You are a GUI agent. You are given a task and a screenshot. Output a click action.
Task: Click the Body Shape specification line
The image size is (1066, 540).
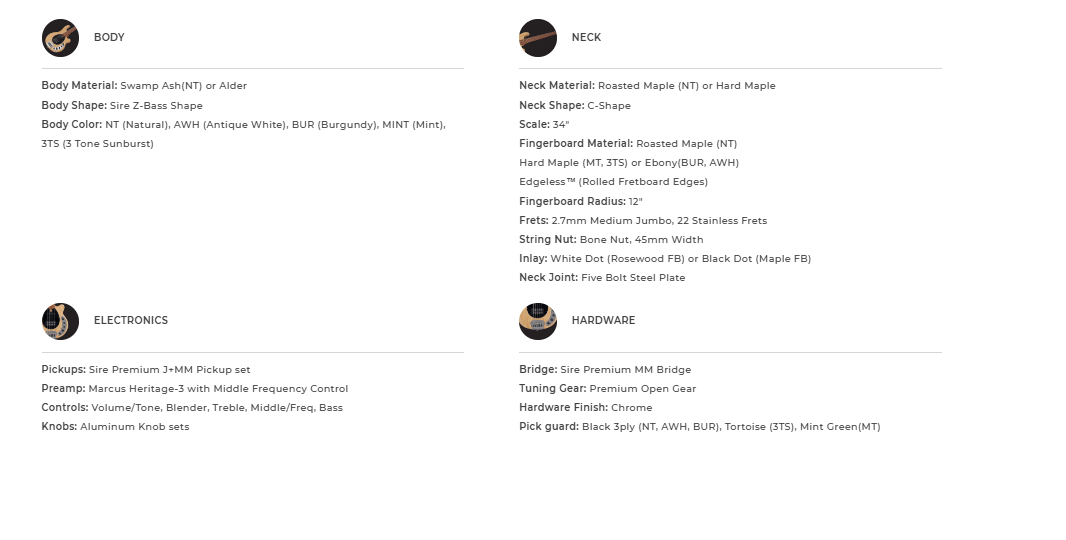point(122,106)
